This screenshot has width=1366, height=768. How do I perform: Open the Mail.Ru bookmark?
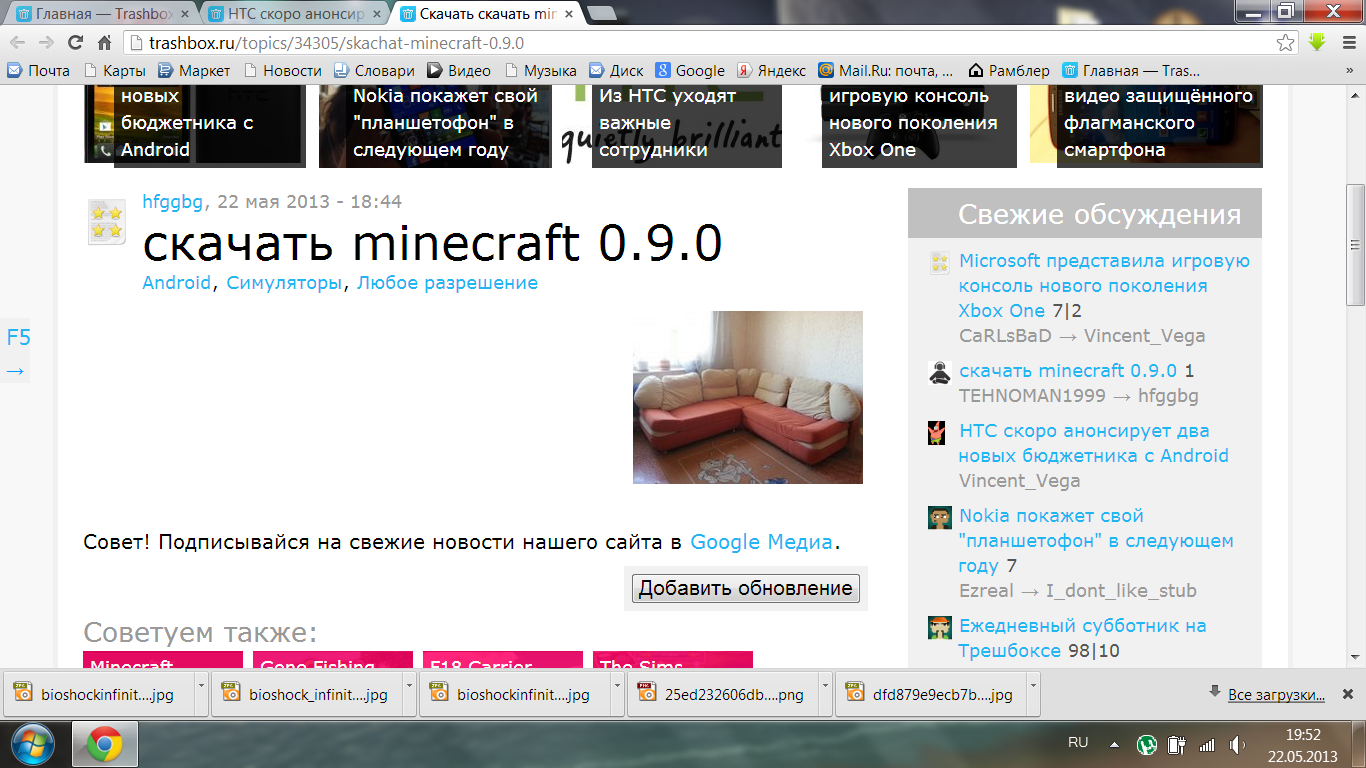pos(886,71)
